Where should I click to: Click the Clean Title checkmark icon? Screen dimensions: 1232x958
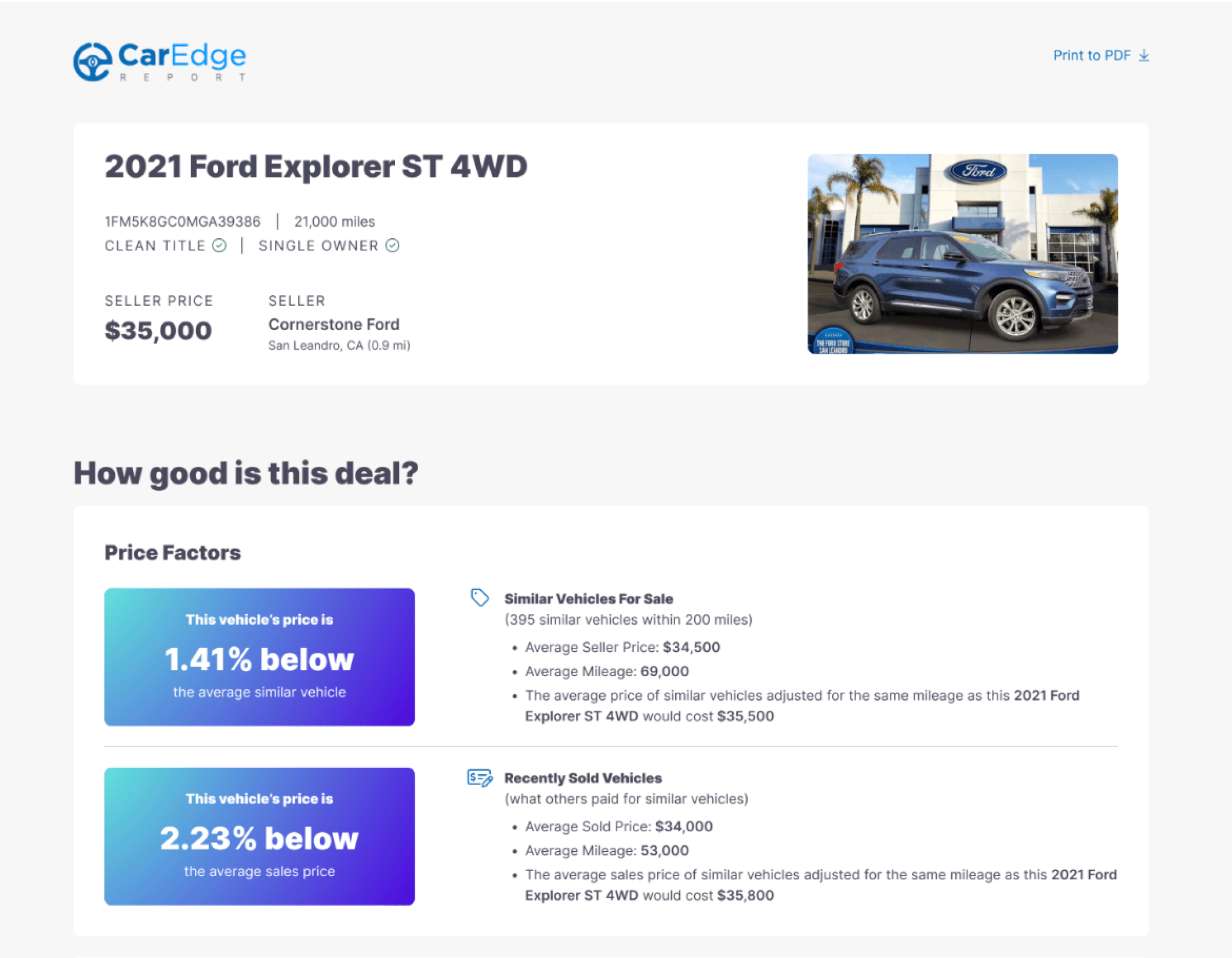219,246
